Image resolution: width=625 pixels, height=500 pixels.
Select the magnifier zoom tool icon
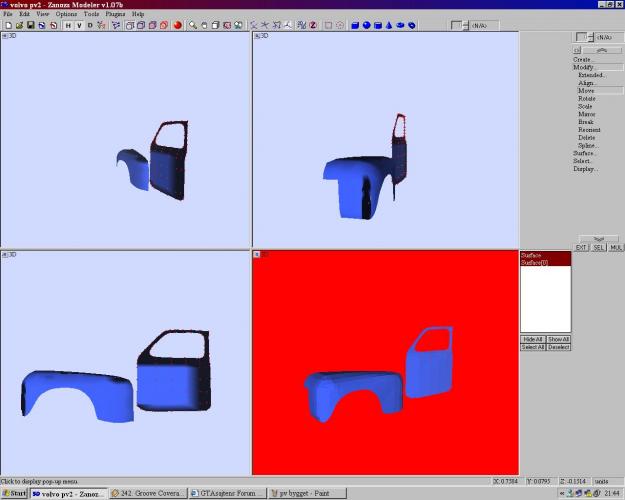192,25
